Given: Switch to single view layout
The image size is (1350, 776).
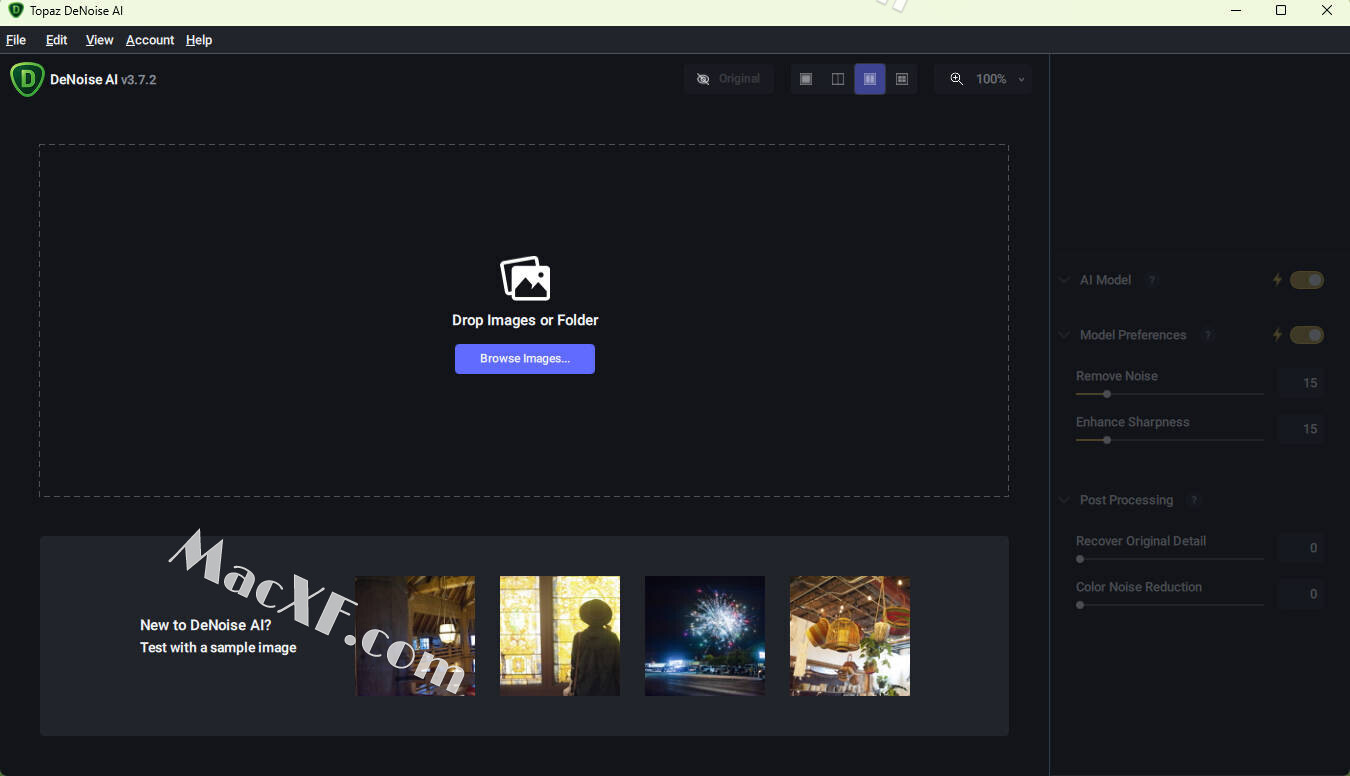Looking at the screenshot, I should (x=806, y=79).
